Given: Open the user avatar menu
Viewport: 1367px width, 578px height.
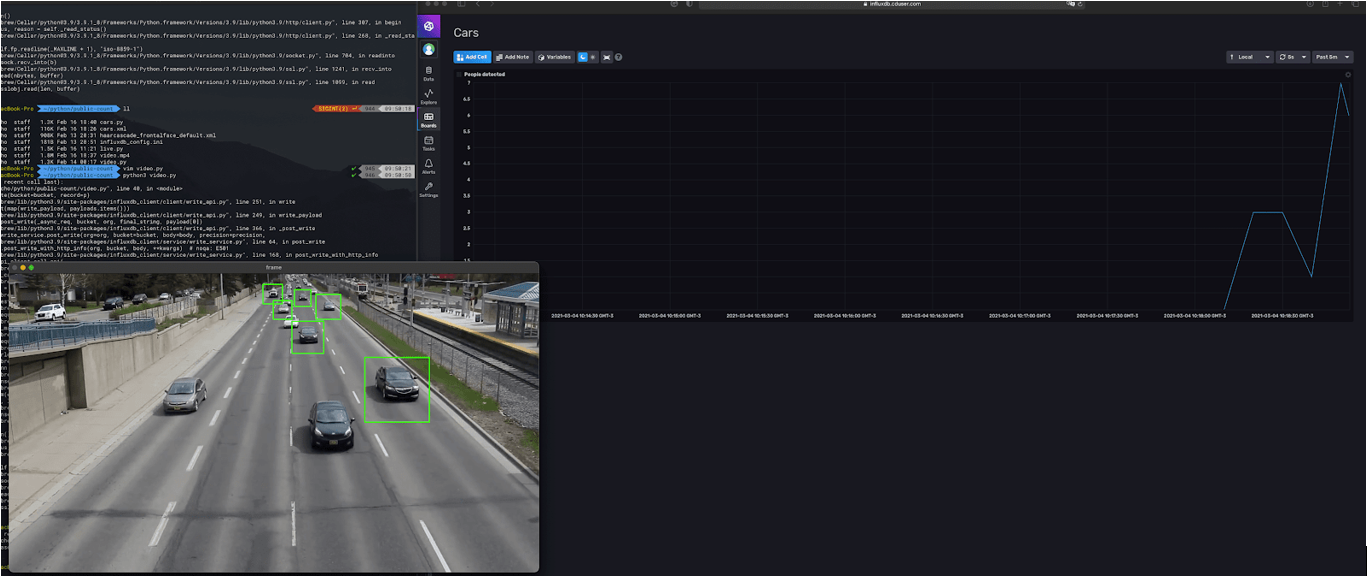Looking at the screenshot, I should click(429, 48).
